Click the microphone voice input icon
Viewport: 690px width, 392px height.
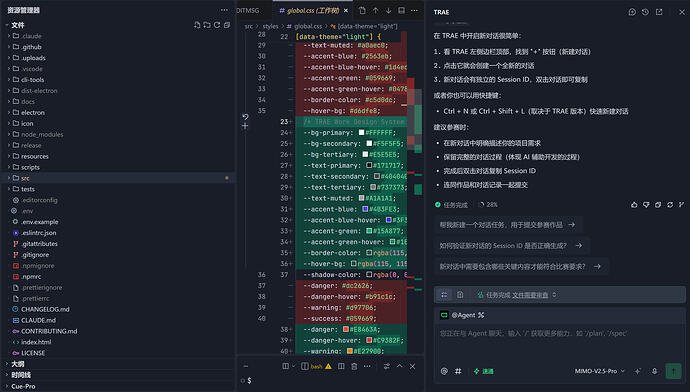pos(654,371)
